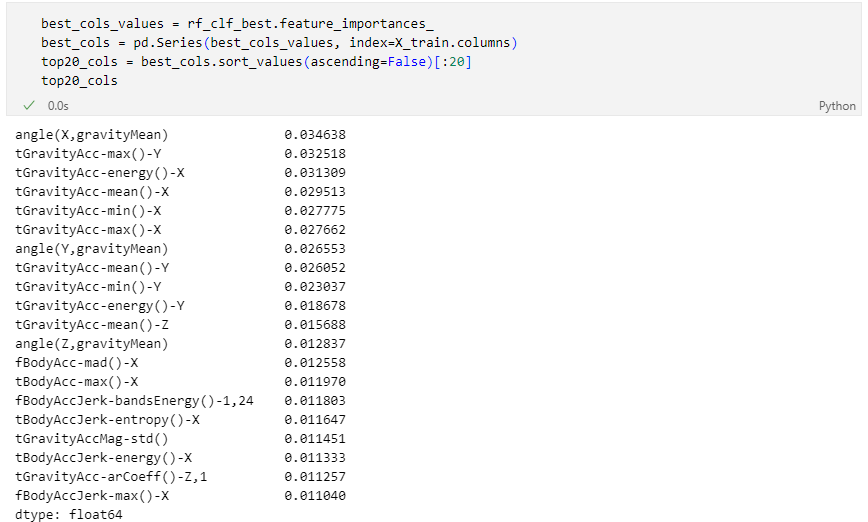Place cursor in the best_cols_values code line
Screen dimensions: 868x522
point(237,24)
